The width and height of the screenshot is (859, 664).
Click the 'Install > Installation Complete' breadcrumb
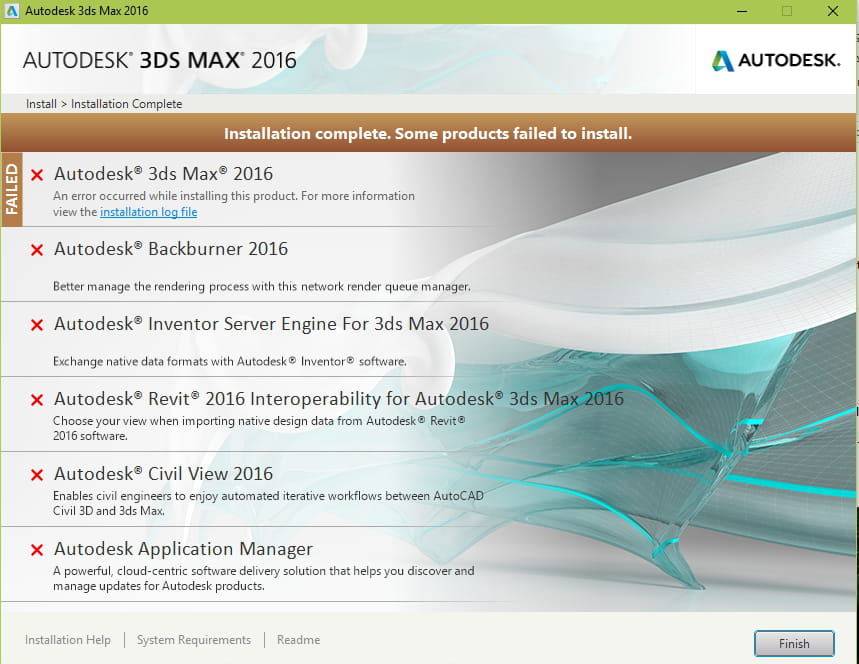pos(104,104)
